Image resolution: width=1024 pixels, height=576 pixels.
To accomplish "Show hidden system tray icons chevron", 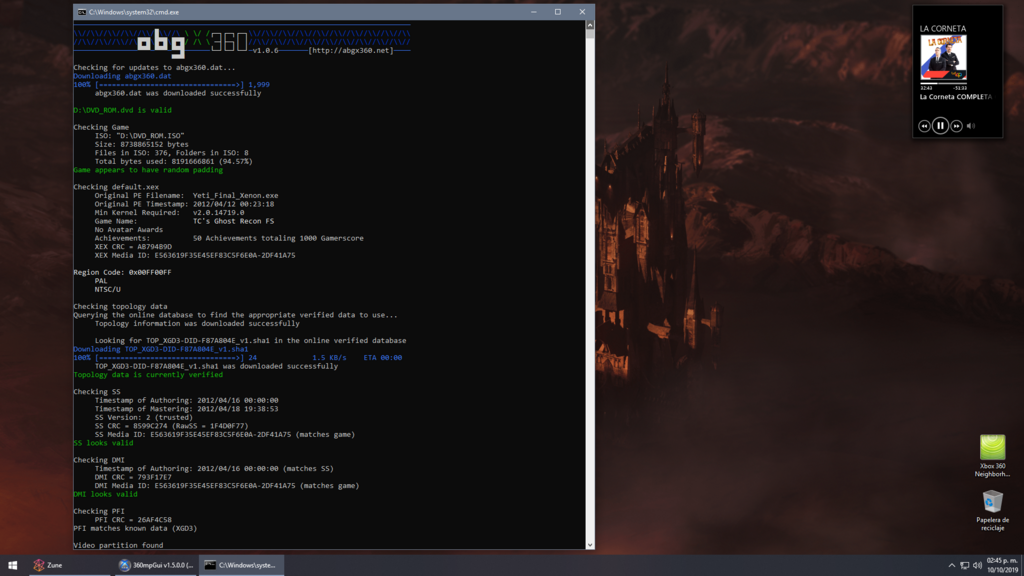I will click(952, 566).
